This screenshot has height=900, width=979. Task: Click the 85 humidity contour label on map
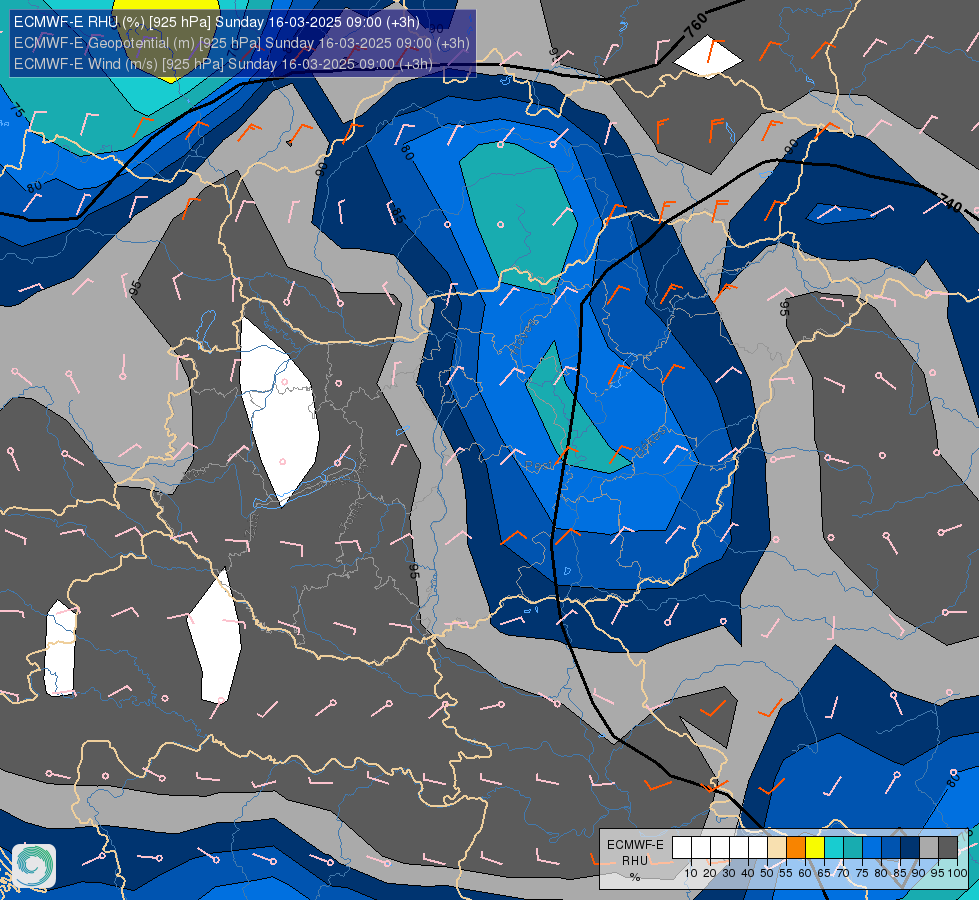(x=398, y=214)
